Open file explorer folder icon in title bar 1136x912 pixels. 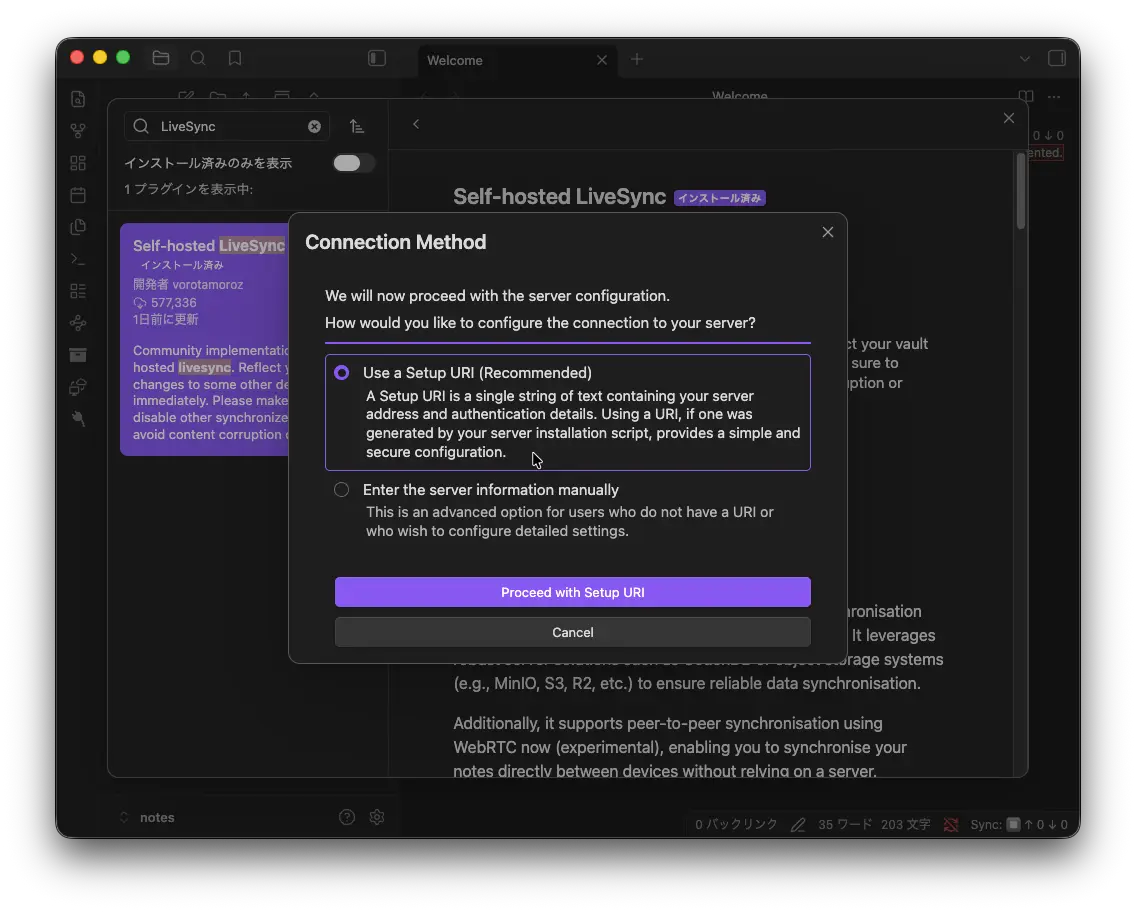click(x=161, y=58)
